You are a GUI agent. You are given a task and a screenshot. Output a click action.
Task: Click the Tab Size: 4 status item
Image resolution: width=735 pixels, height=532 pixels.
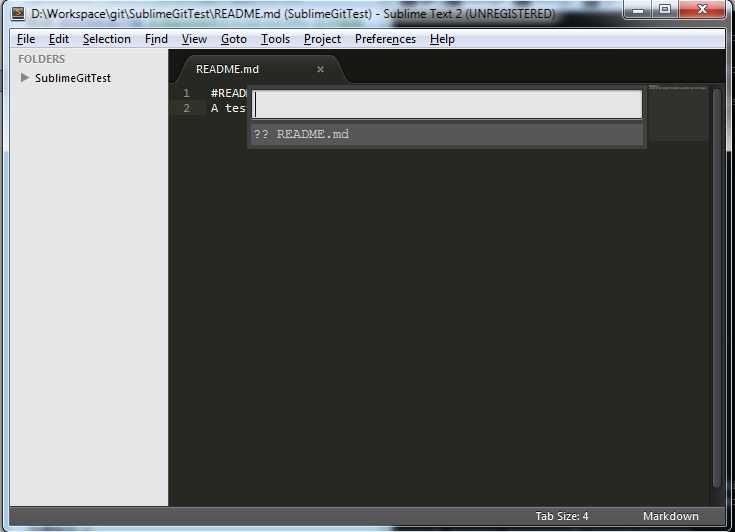[562, 516]
